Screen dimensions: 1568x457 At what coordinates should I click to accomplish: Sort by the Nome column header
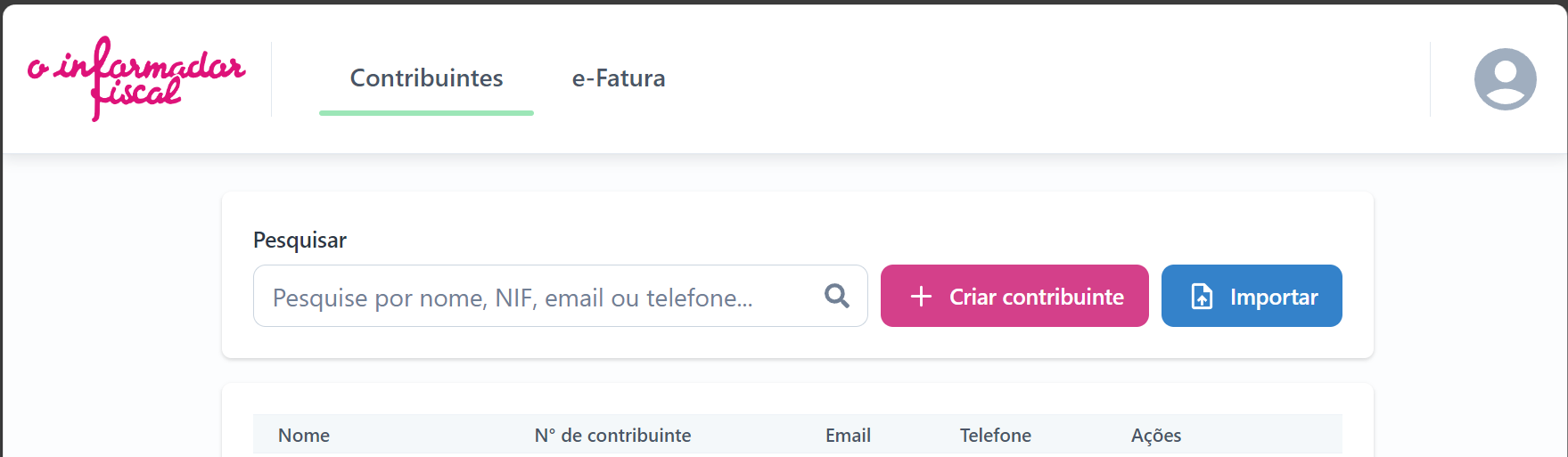click(304, 435)
